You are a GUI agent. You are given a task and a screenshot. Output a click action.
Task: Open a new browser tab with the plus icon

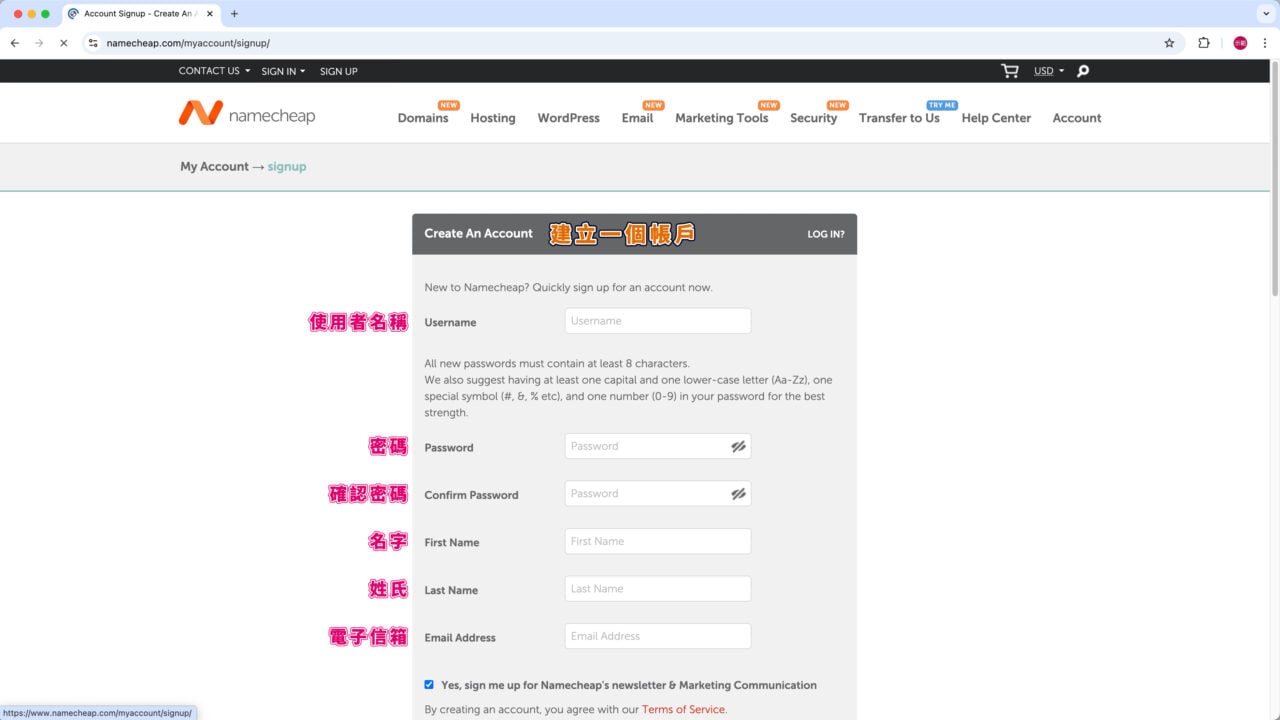pyautogui.click(x=234, y=14)
